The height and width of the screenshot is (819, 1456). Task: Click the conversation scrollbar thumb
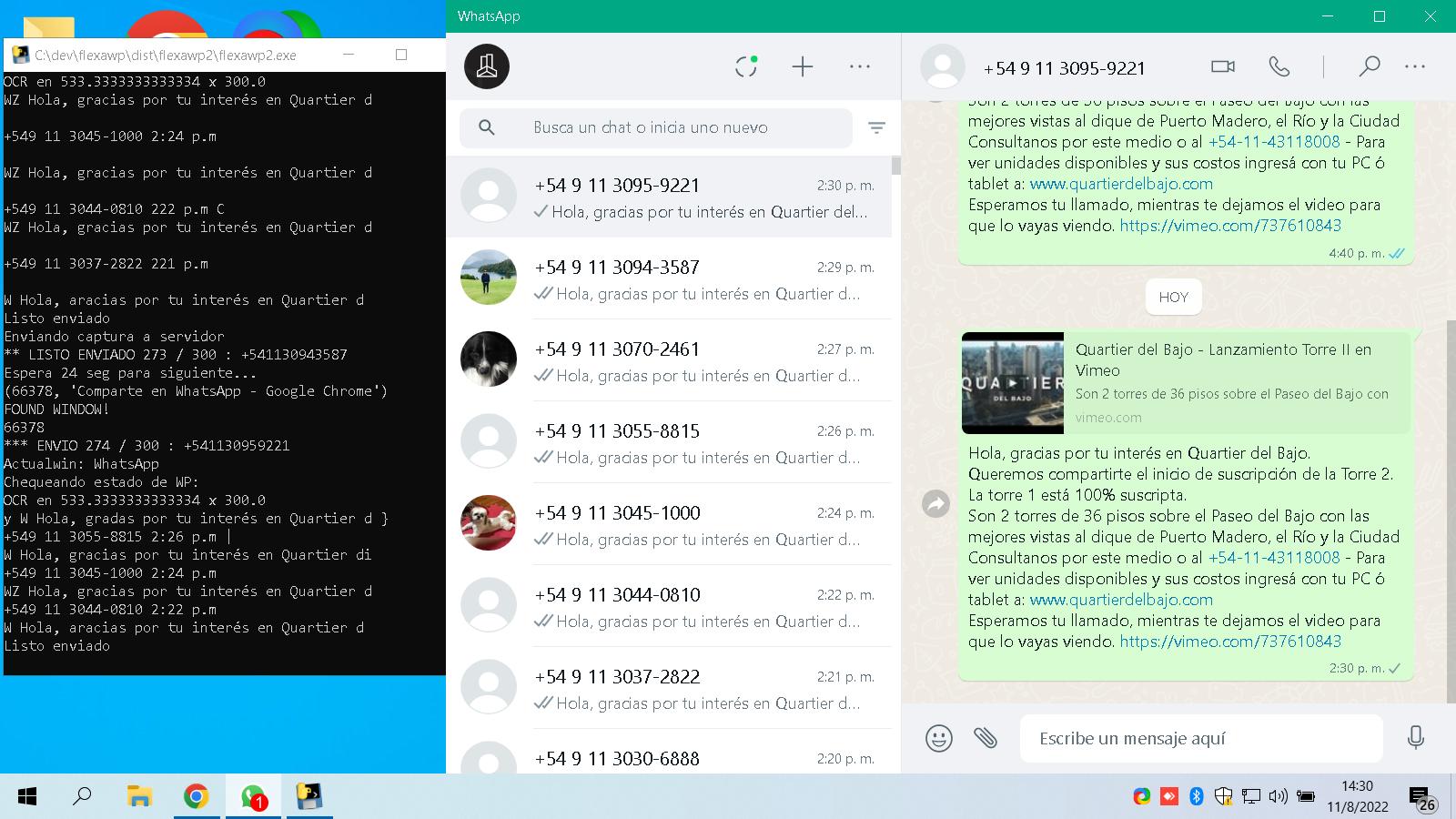click(1451, 510)
